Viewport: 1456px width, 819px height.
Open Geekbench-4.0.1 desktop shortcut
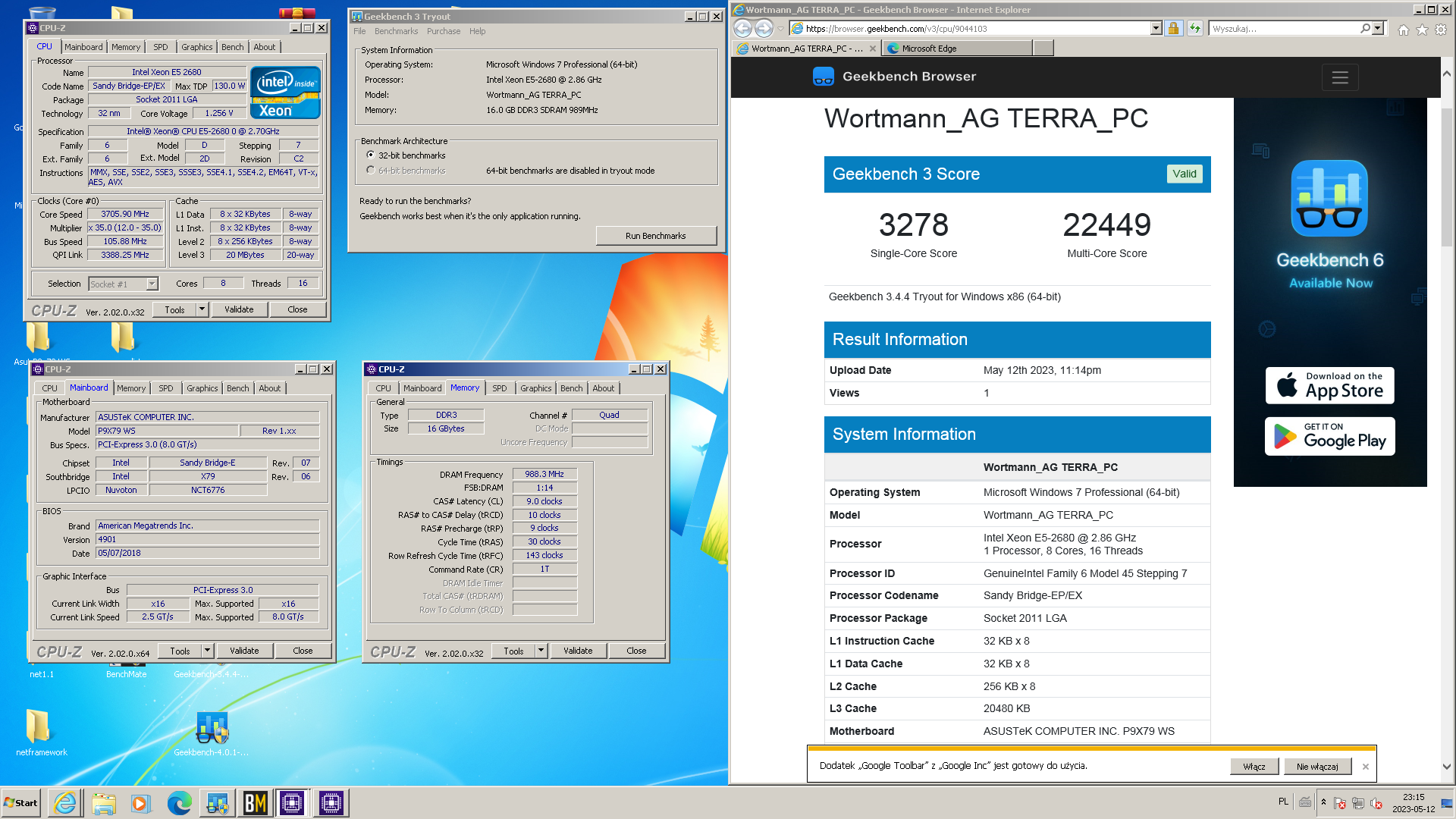(212, 734)
